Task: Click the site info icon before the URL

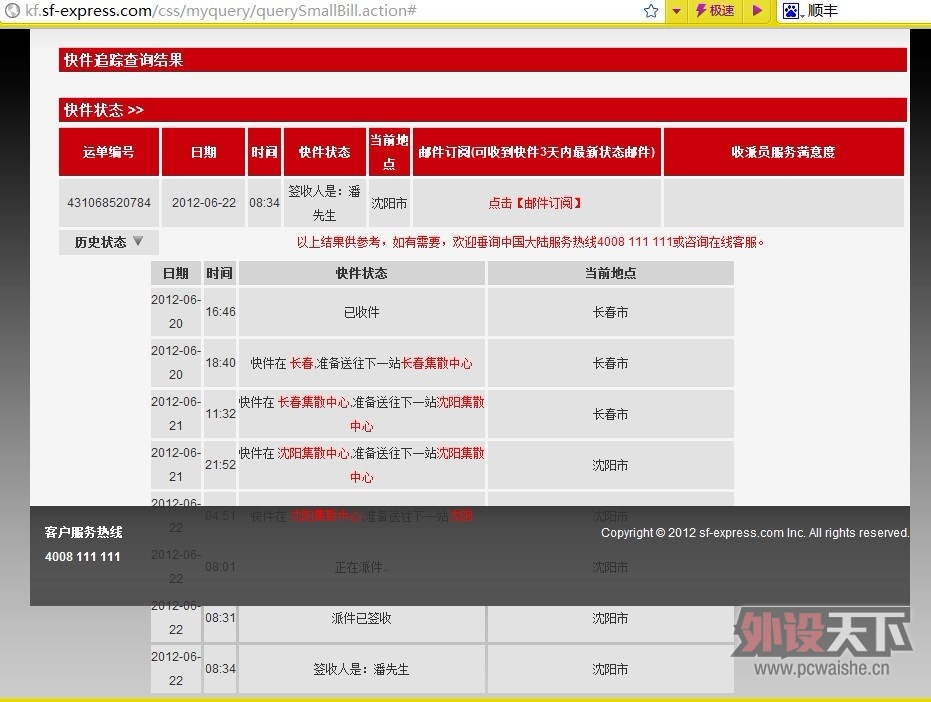Action: pyautogui.click(x=12, y=11)
